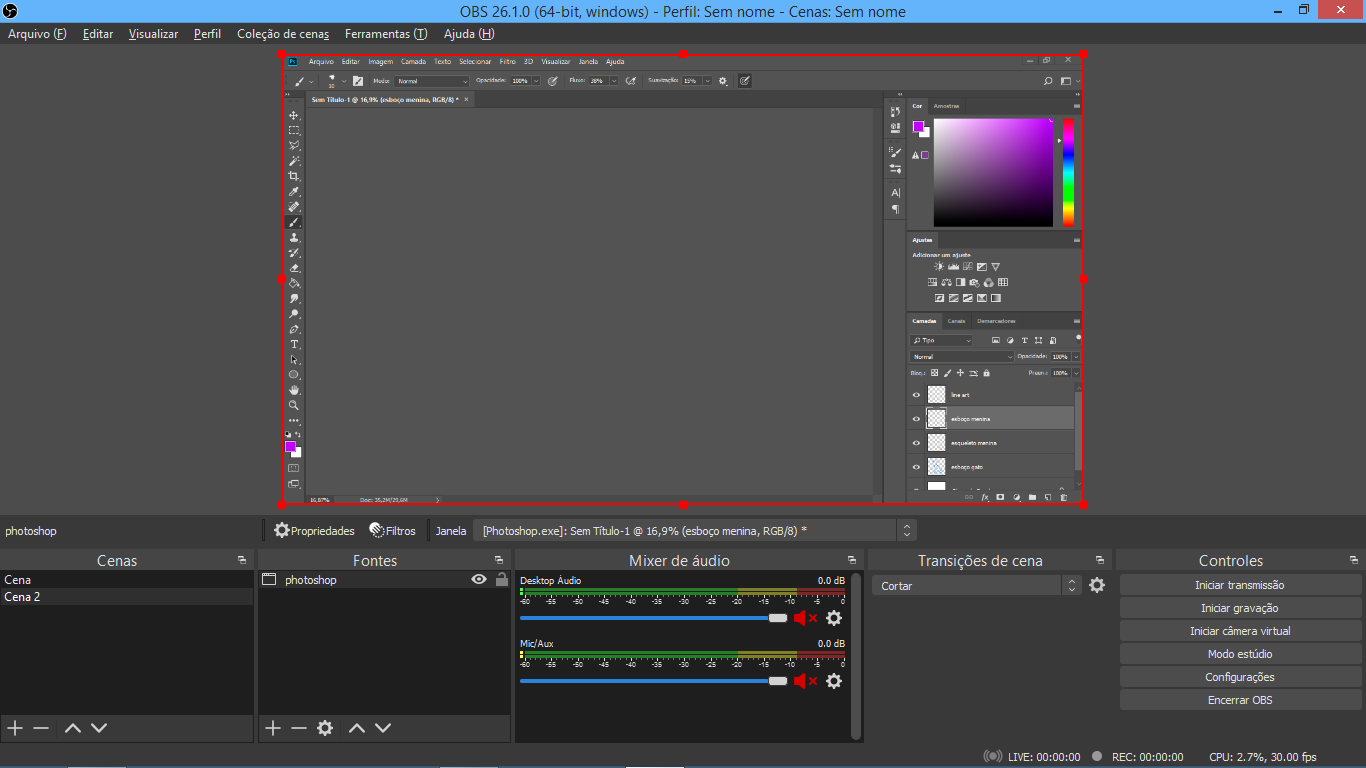Select the Clone Stamp tool in preview
The height and width of the screenshot is (768, 1366).
[x=294, y=237]
